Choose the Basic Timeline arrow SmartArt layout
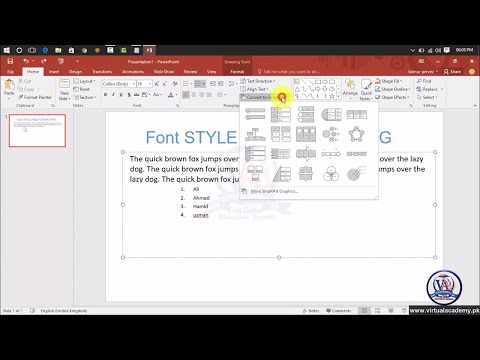Image resolution: width=480 pixels, height=360 pixels. point(331,154)
